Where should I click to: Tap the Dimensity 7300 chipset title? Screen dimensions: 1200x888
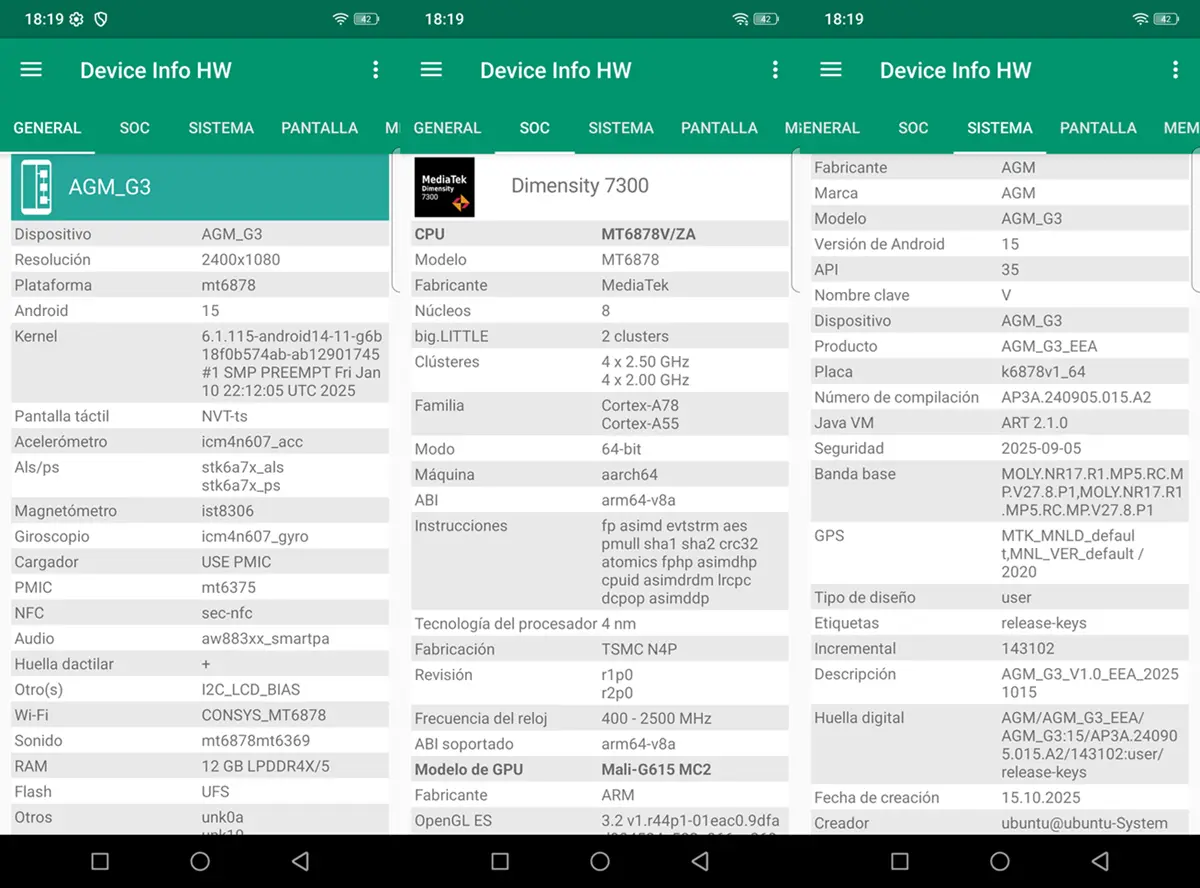coord(580,186)
